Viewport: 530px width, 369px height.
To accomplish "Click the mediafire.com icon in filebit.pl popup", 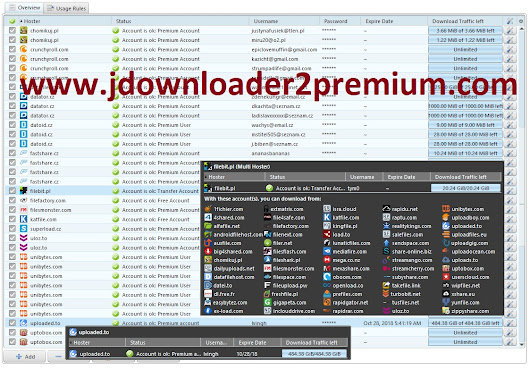I will point(327,251).
